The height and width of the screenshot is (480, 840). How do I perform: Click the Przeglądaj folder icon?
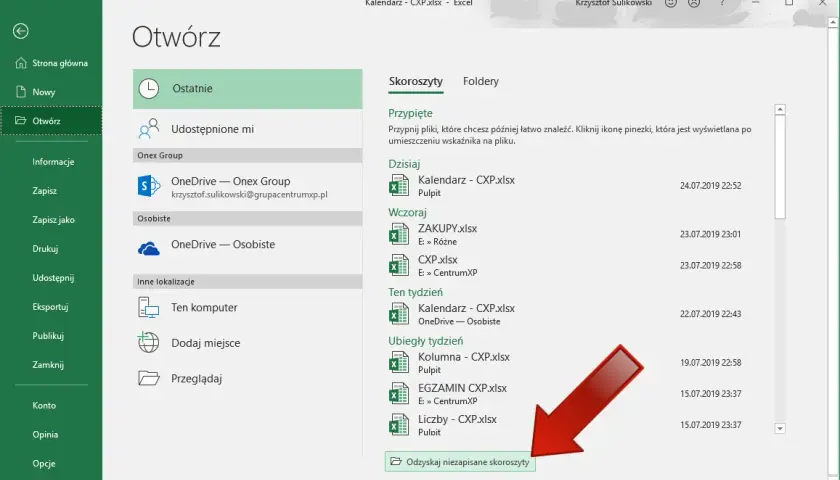[149, 378]
